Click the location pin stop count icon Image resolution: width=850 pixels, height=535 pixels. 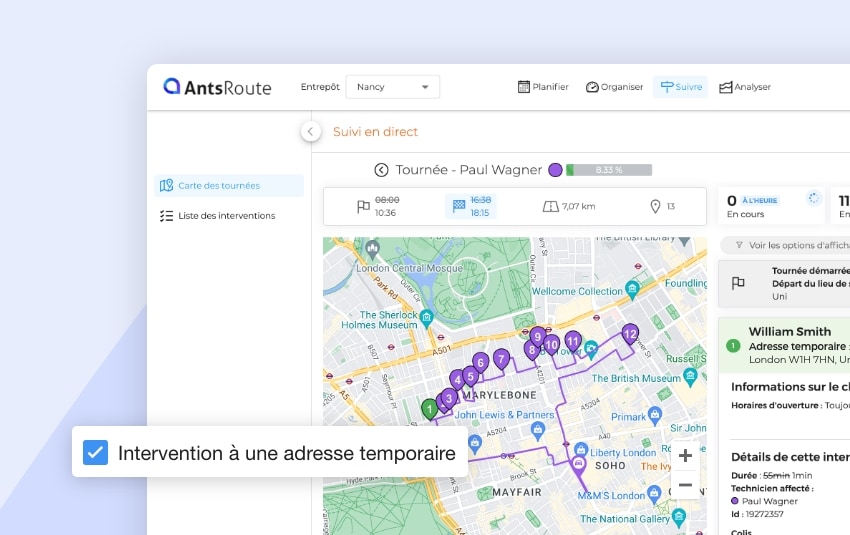tap(655, 206)
